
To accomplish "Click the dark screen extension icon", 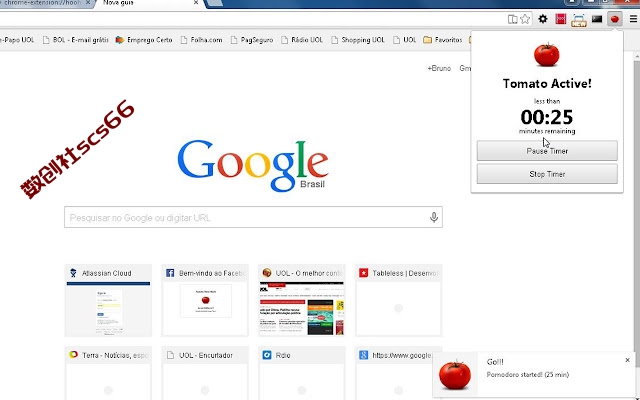I will click(x=597, y=19).
